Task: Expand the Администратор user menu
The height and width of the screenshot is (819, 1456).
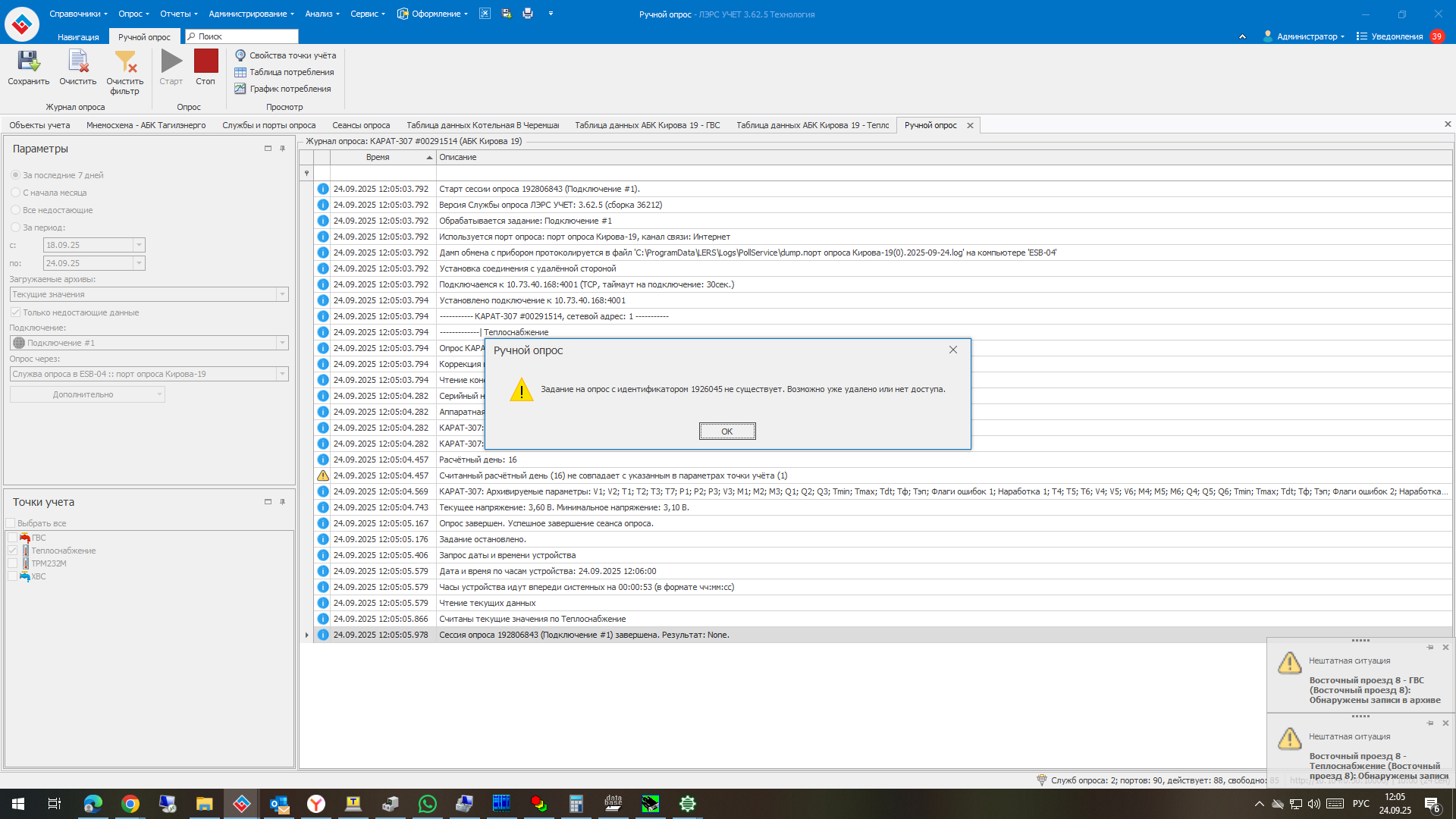Action: pos(1306,36)
